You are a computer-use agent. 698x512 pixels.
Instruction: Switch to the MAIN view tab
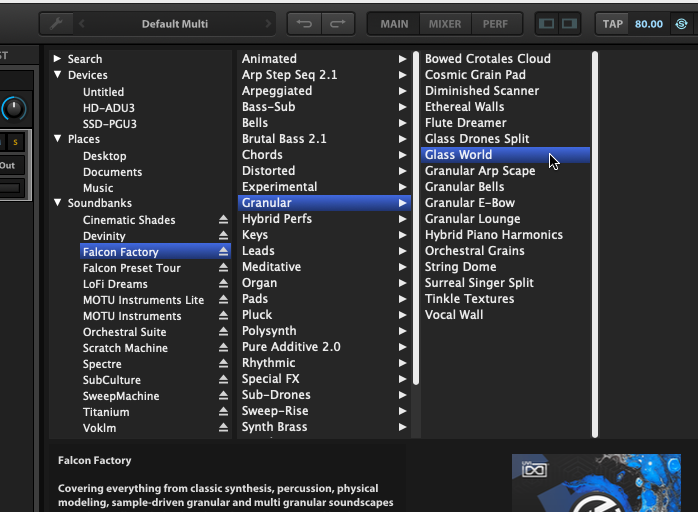point(394,24)
